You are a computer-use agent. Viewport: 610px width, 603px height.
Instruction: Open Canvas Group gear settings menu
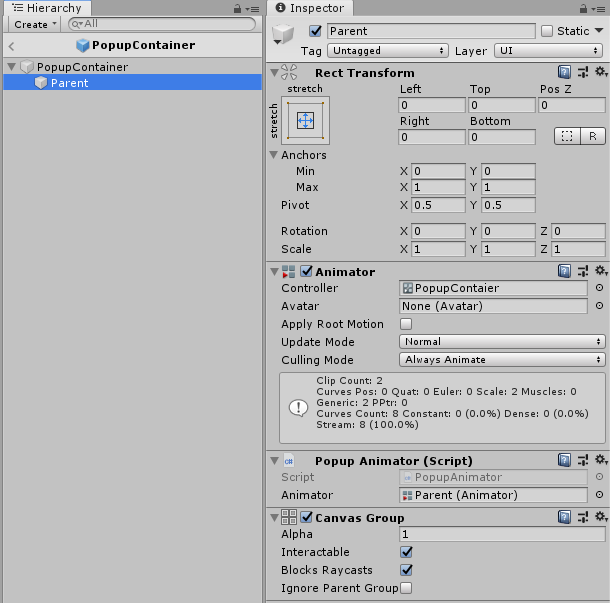601,517
